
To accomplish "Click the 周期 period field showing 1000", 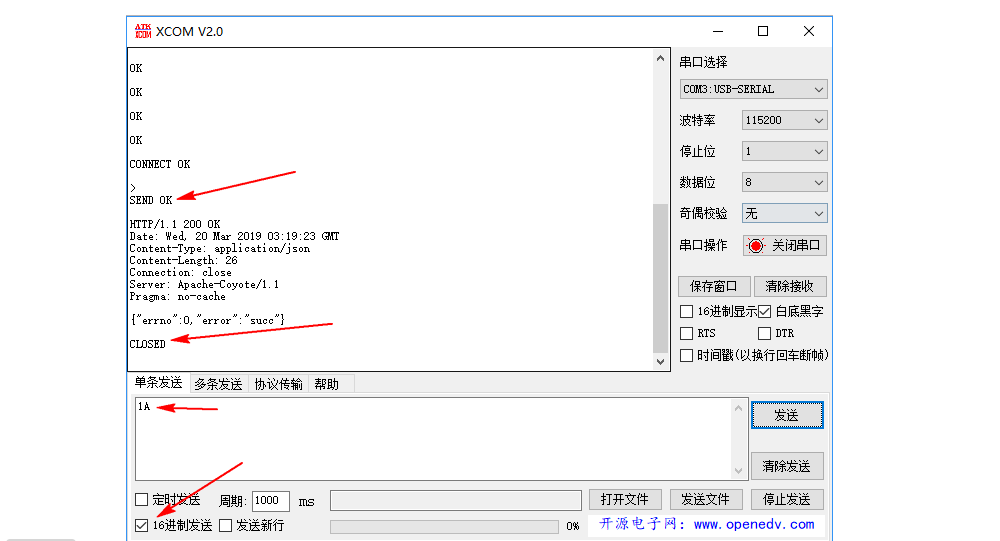I will [x=270, y=501].
